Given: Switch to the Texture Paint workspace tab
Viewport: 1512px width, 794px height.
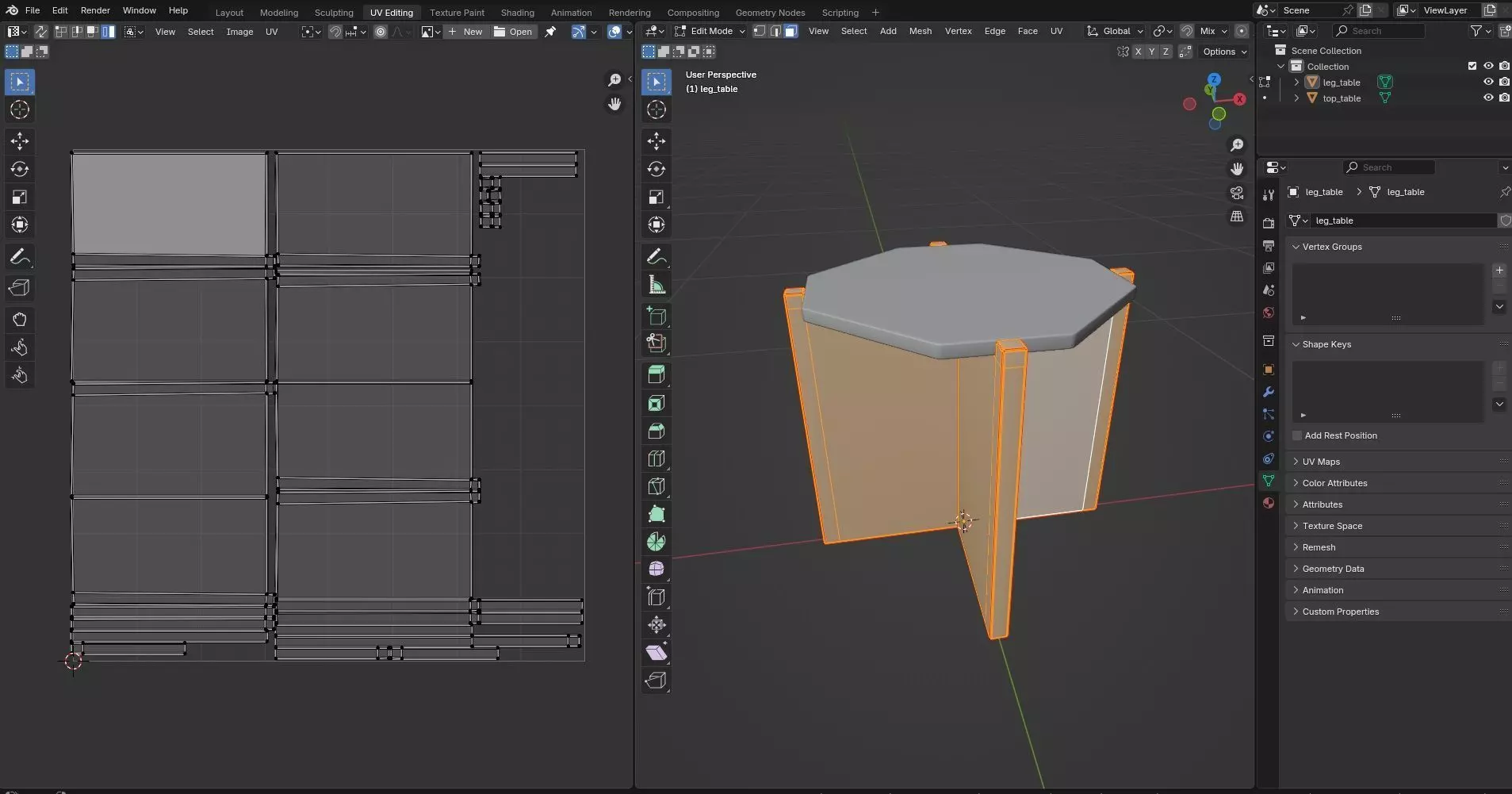Looking at the screenshot, I should point(457,12).
